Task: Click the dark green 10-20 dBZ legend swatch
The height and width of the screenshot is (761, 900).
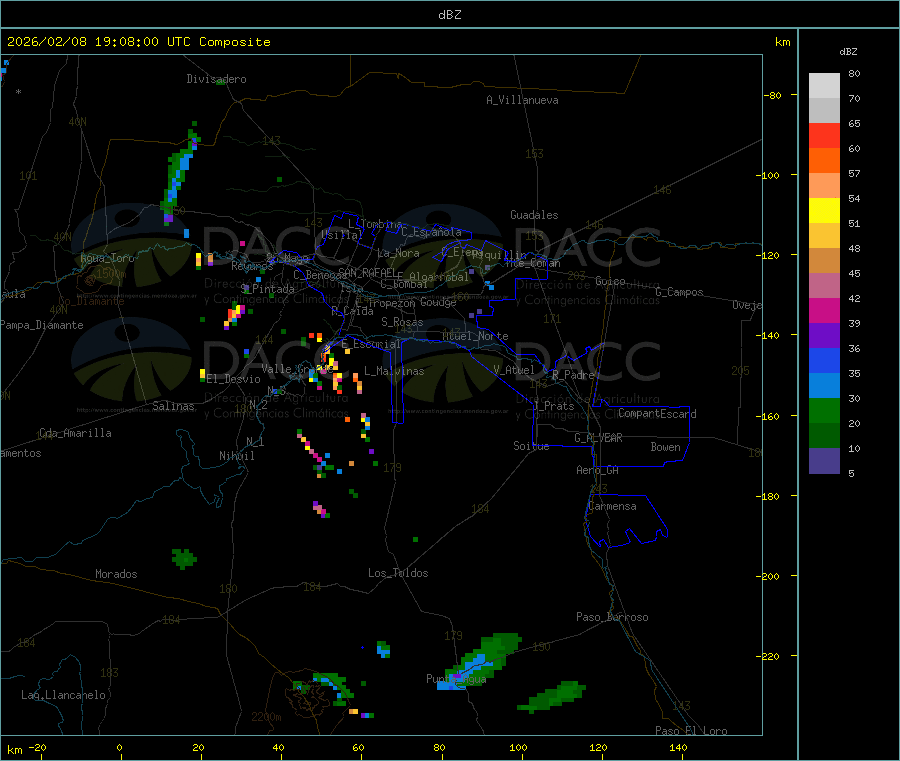Action: 824,436
